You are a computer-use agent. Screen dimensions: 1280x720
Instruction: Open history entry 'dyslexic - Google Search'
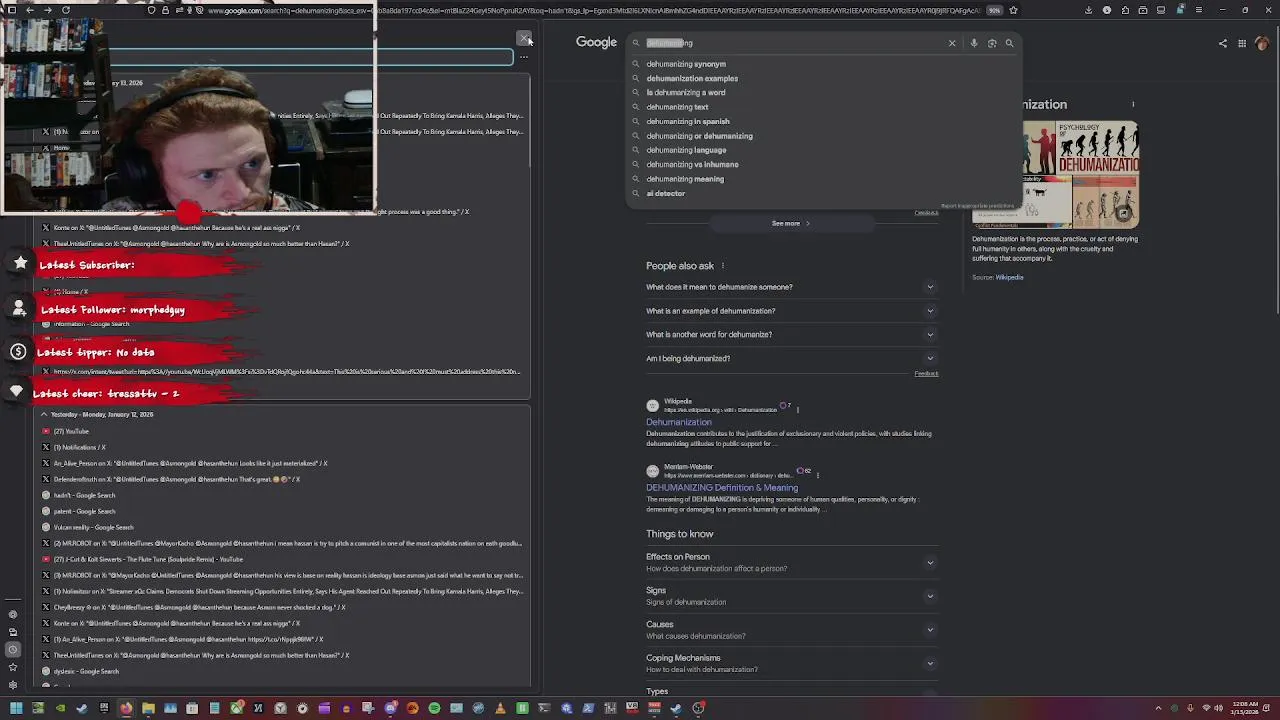pyautogui.click(x=86, y=671)
